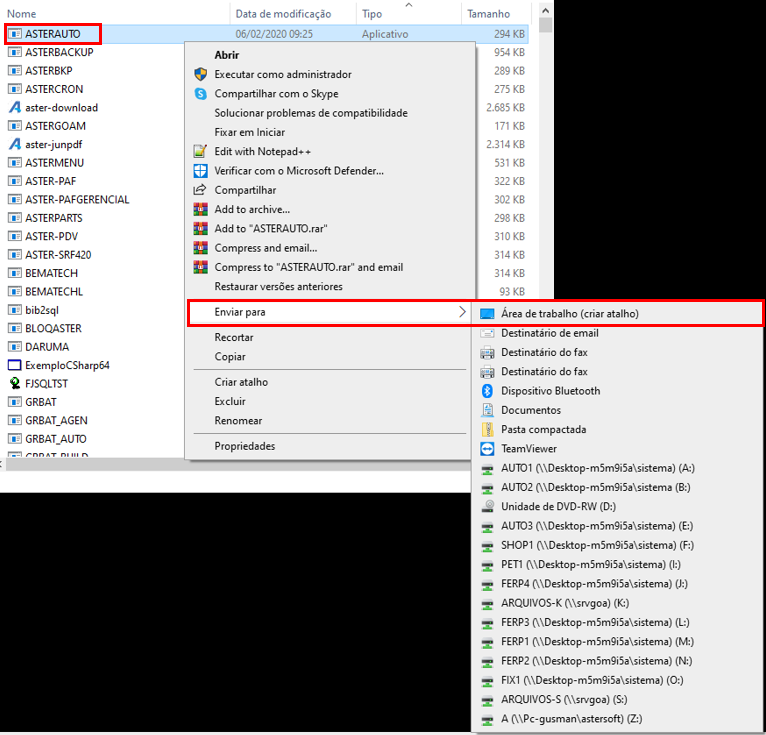Select the GRBAT_AGEN file
The height and width of the screenshot is (735, 766).
pos(56,420)
